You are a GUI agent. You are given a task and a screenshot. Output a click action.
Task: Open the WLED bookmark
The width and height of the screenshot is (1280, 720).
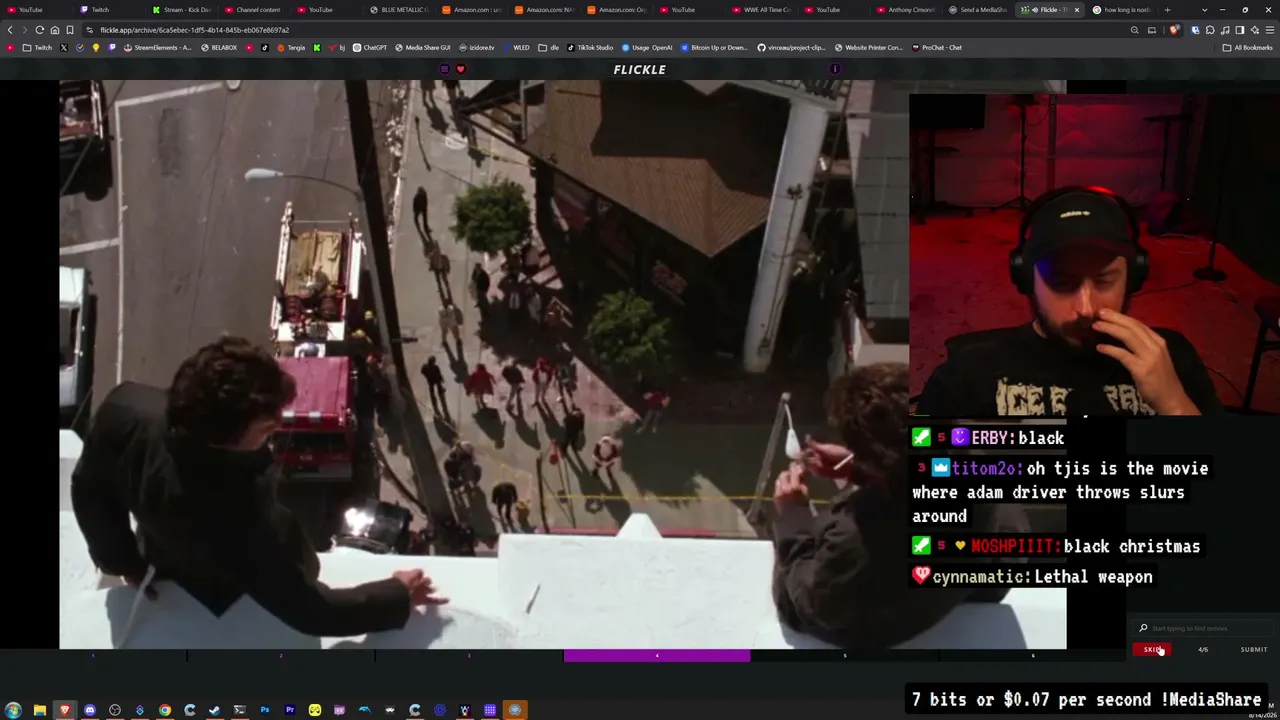pos(516,47)
